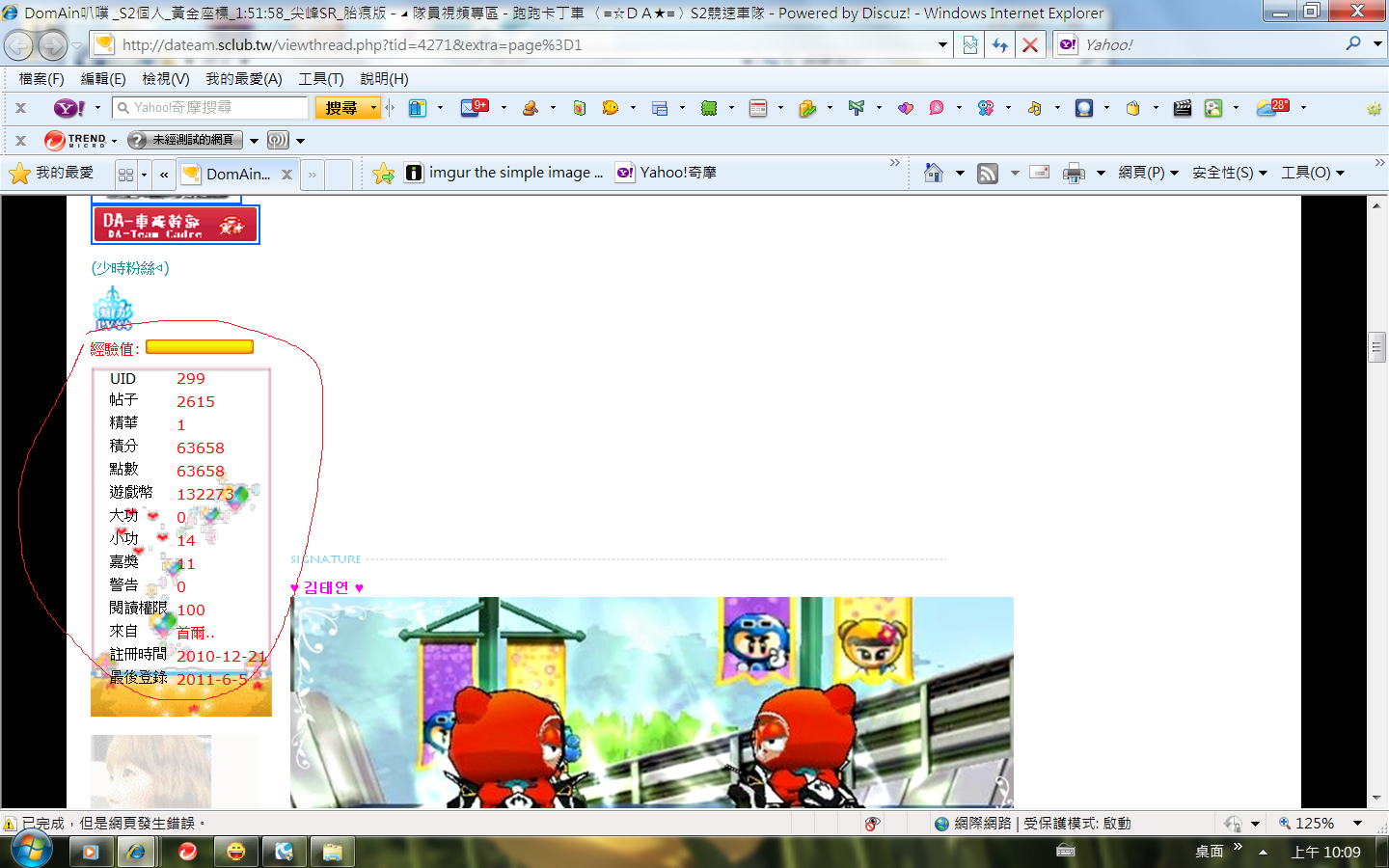Click the Refresh button beside address bar
The image size is (1389, 868).
tap(1000, 45)
